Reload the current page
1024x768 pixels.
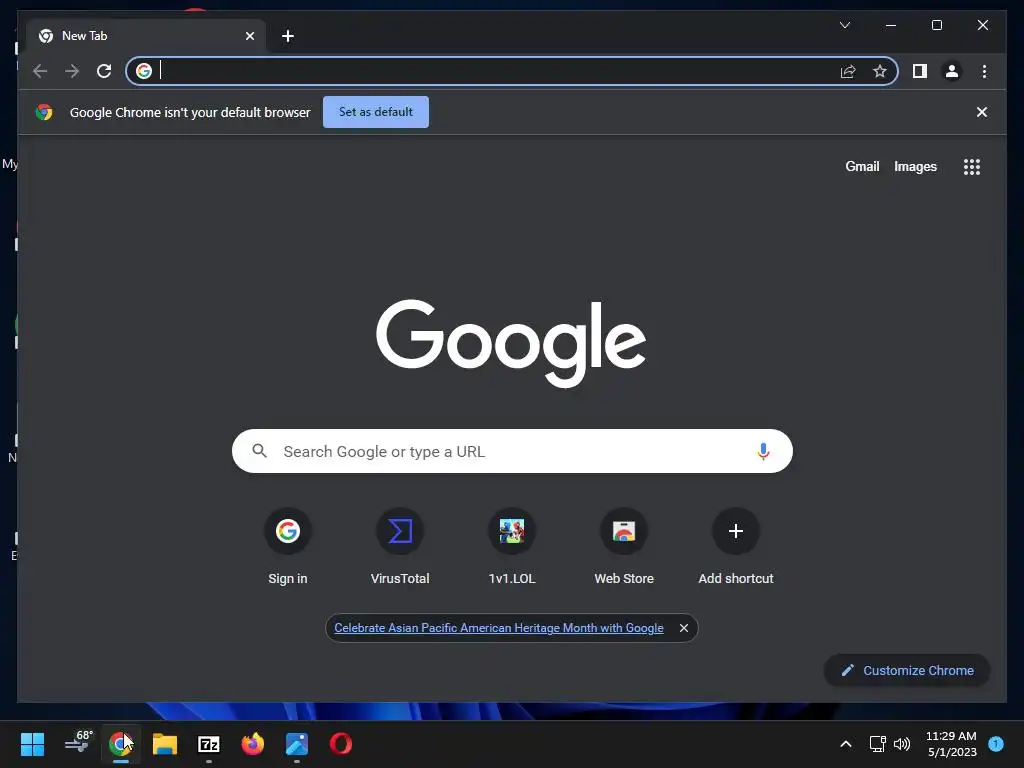(x=104, y=71)
